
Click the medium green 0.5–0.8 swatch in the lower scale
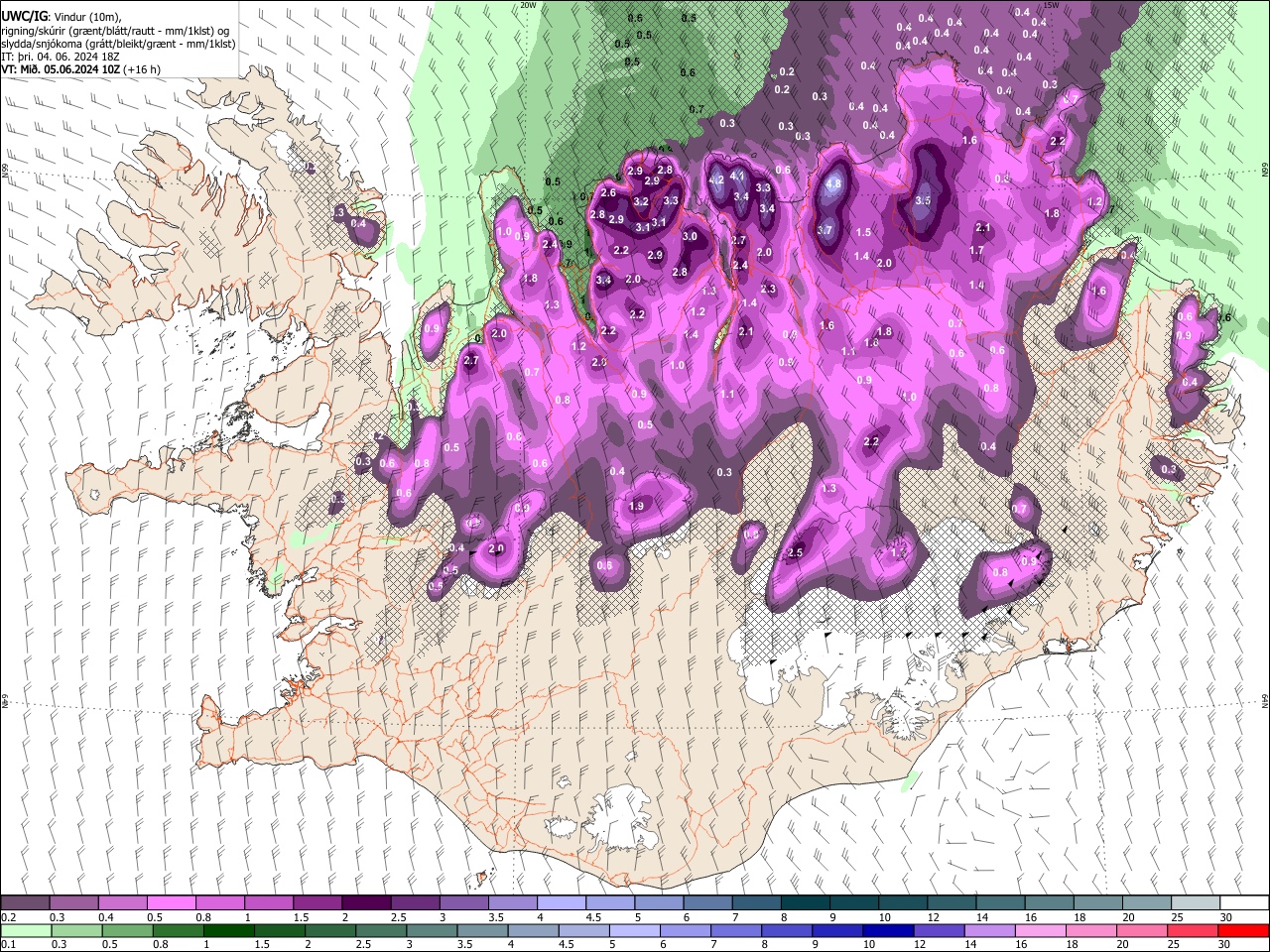[x=127, y=930]
